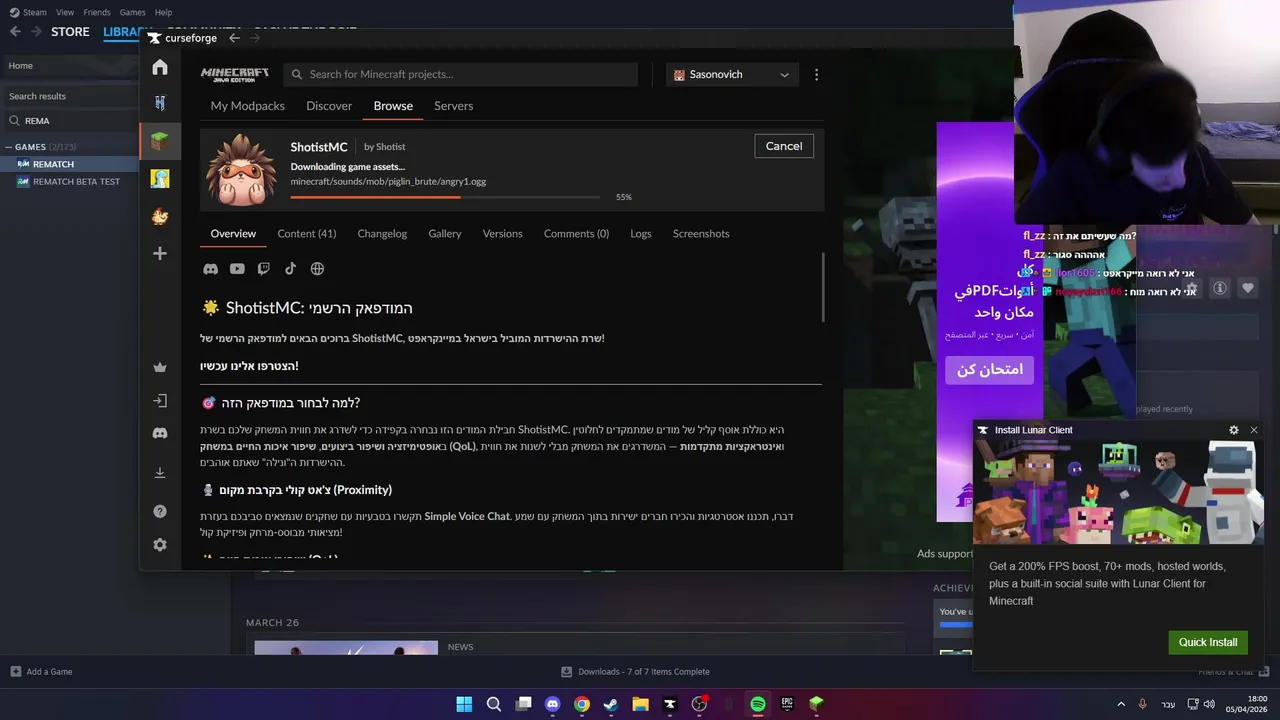The height and width of the screenshot is (720, 1280).
Task: Open the Discord icon in CurseForge sidebar
Action: (160, 433)
